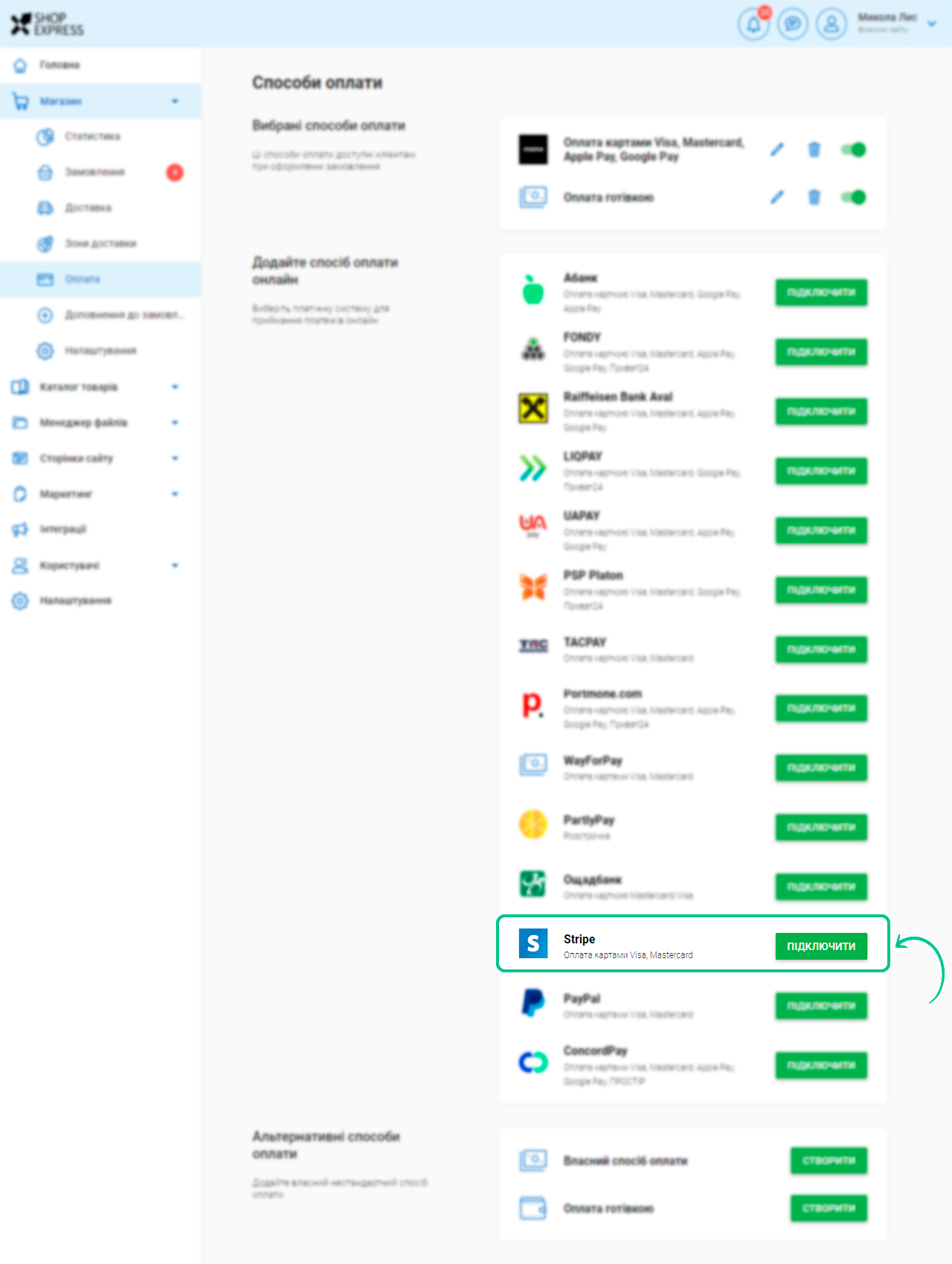This screenshot has height=1264, width=952.
Task: Expand the Маркетинг sidebar section
Action: [175, 494]
